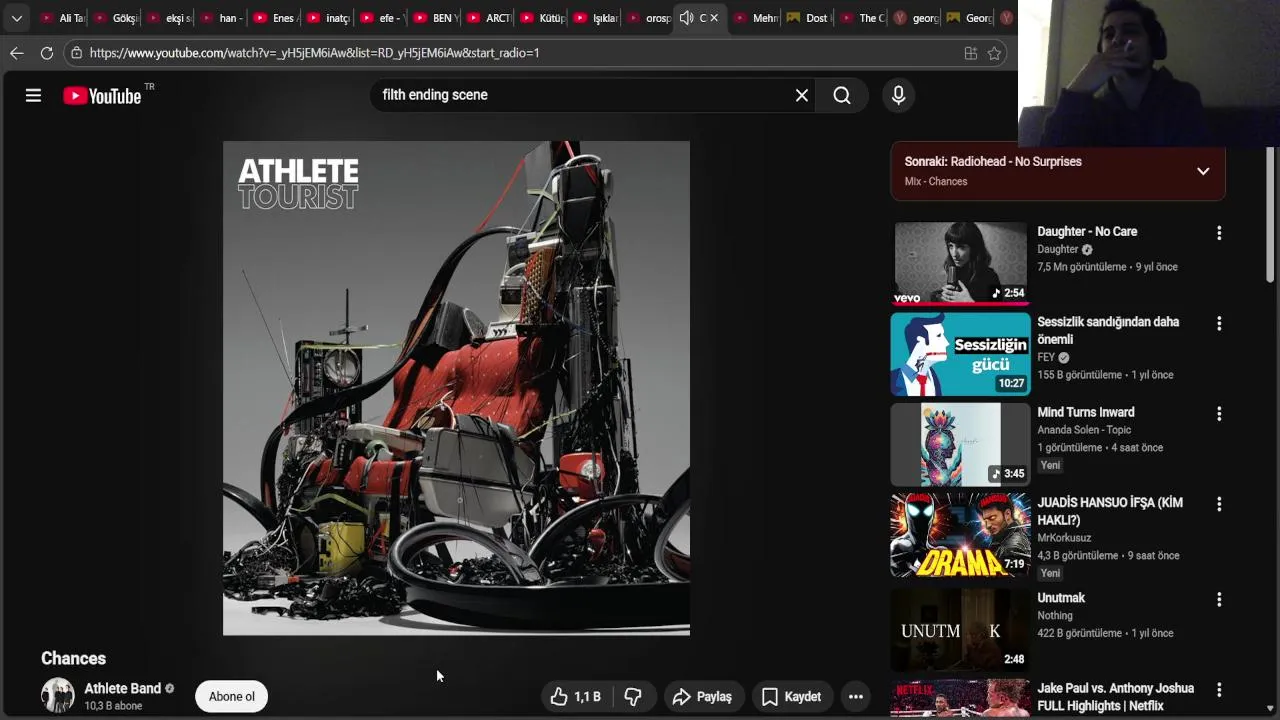
Task: Visit the MrKorkusuz channel name
Action: [x=1064, y=538]
